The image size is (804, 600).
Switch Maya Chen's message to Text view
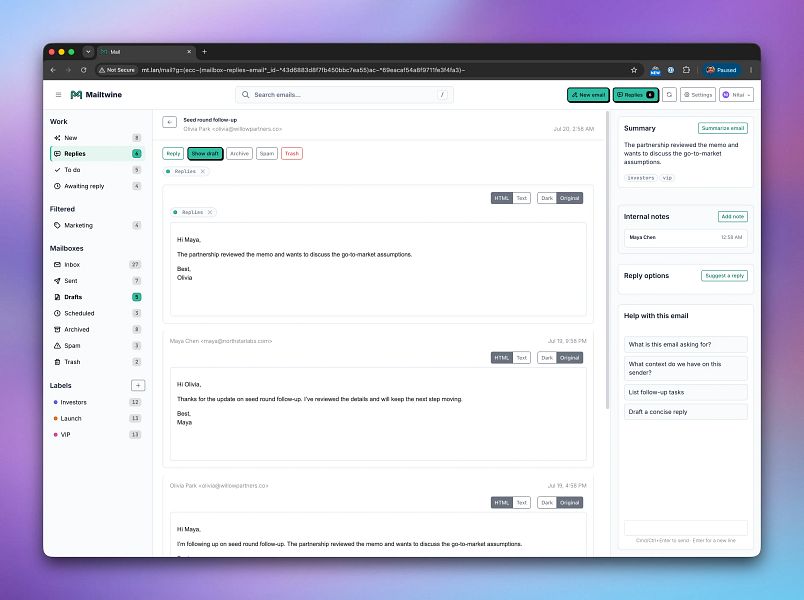click(x=521, y=358)
